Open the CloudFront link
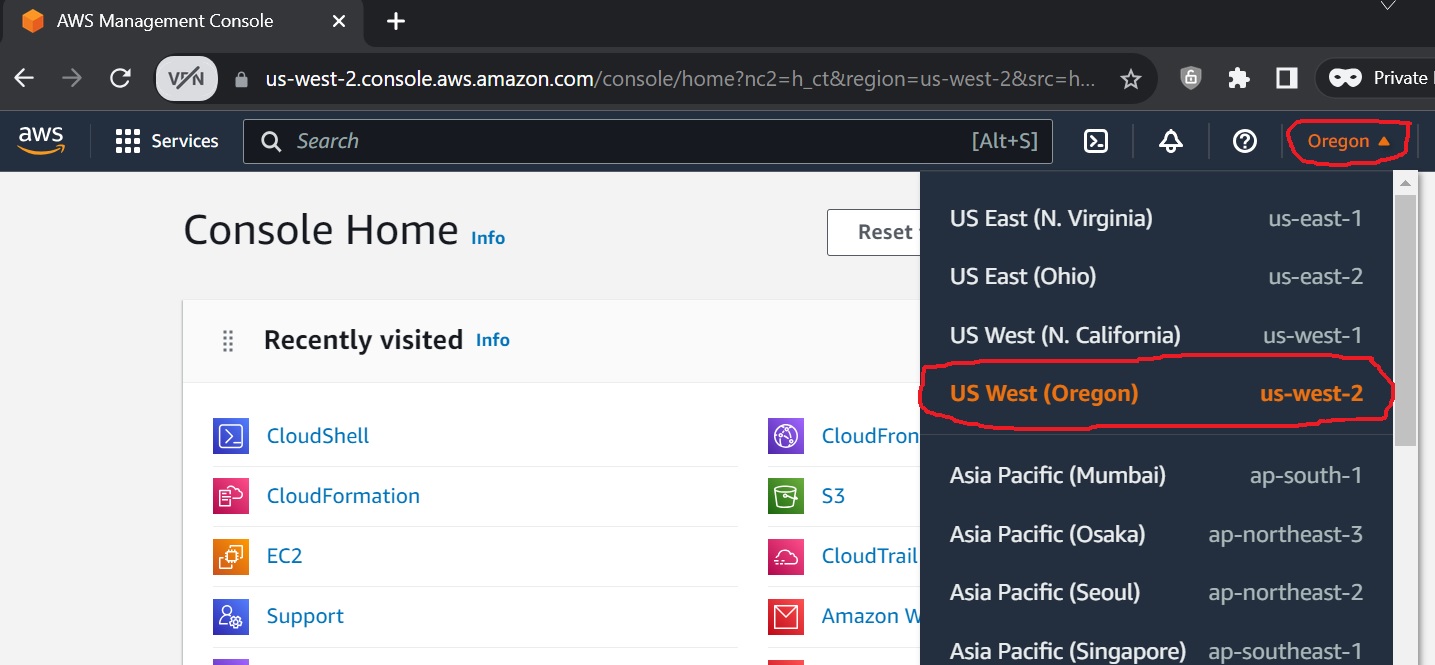This screenshot has width=1435, height=665. point(870,436)
